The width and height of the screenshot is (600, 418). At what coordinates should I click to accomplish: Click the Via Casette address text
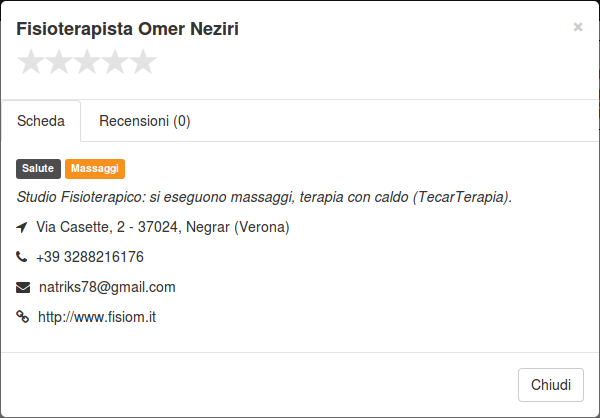click(163, 227)
